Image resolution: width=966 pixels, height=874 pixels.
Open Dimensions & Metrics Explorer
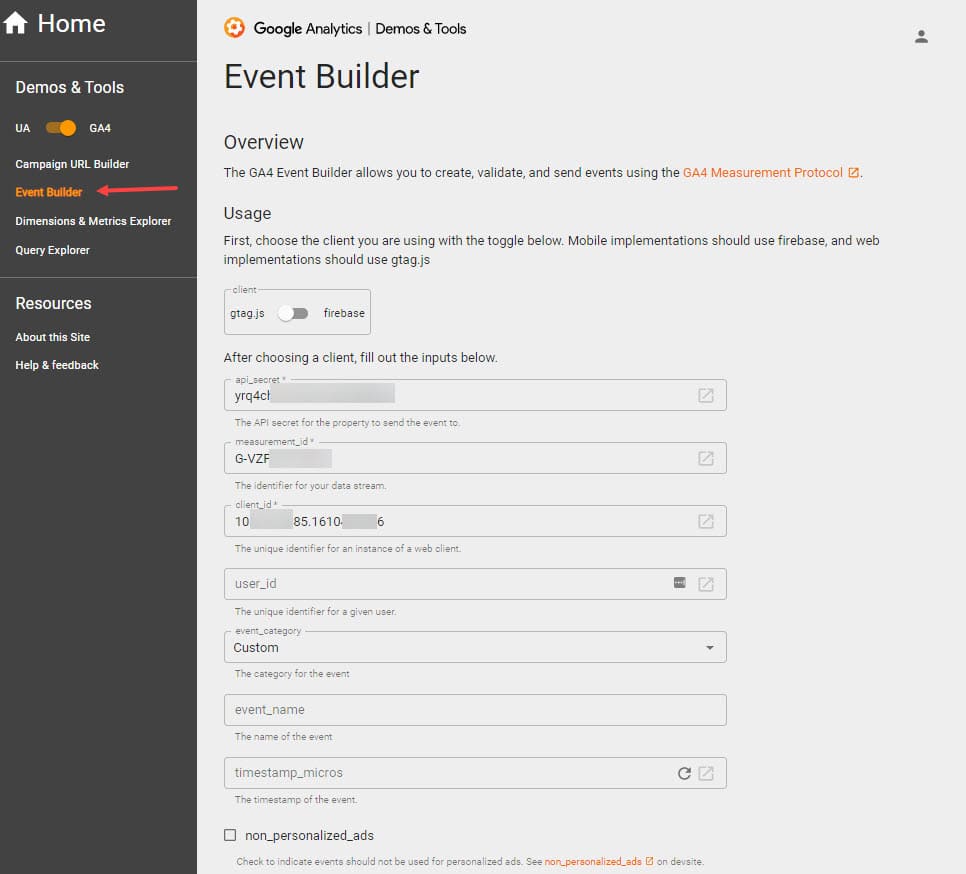click(93, 221)
